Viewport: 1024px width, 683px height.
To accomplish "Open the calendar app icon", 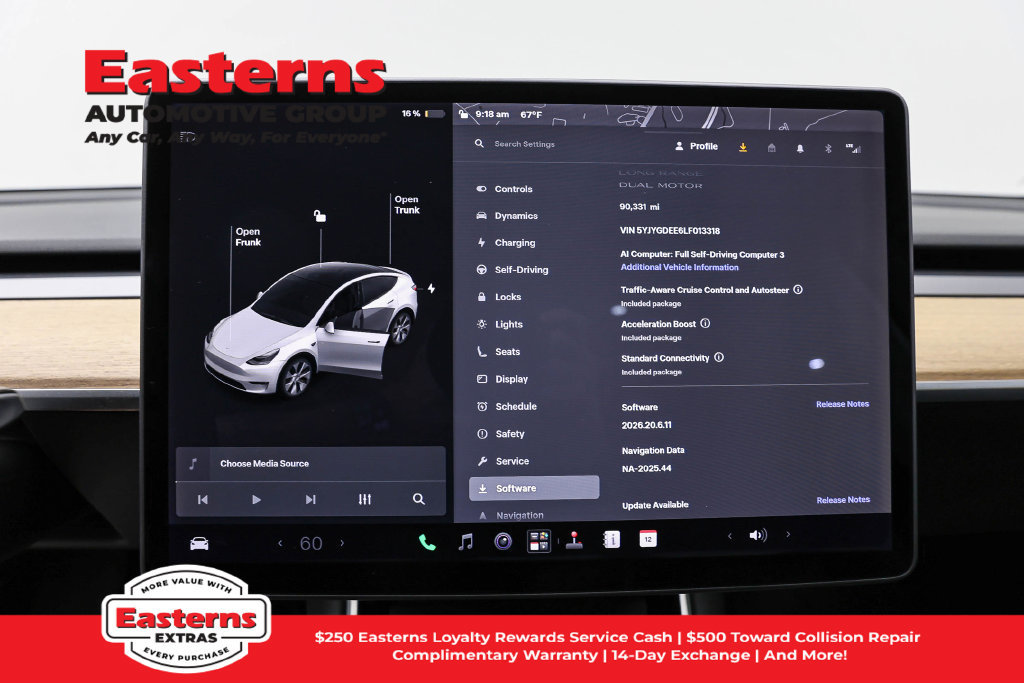I will (648, 539).
